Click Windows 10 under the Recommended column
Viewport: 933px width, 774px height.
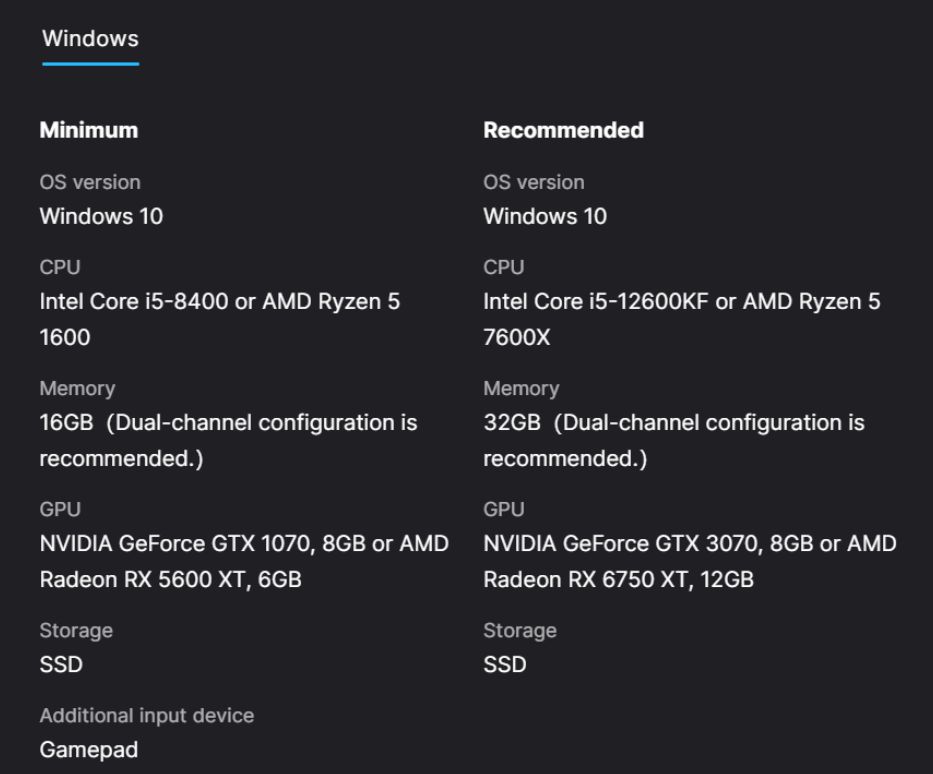[x=545, y=216]
